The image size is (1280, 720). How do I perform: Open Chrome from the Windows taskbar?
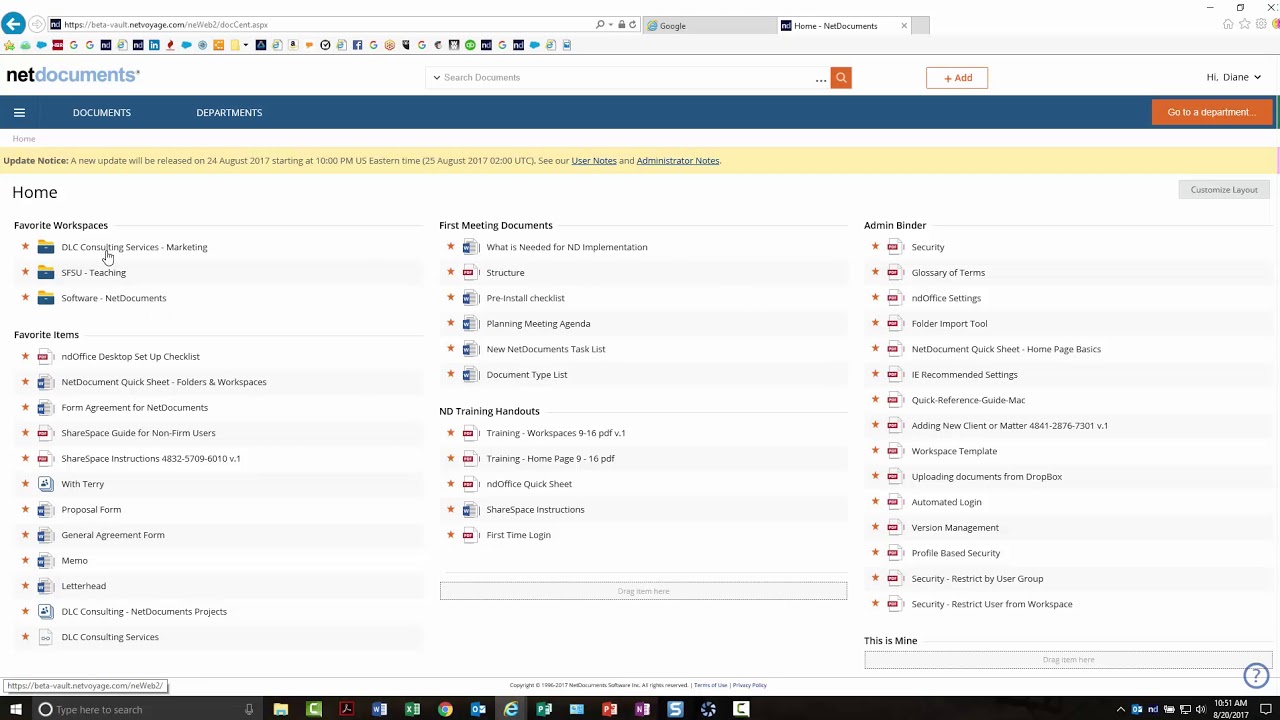click(445, 709)
